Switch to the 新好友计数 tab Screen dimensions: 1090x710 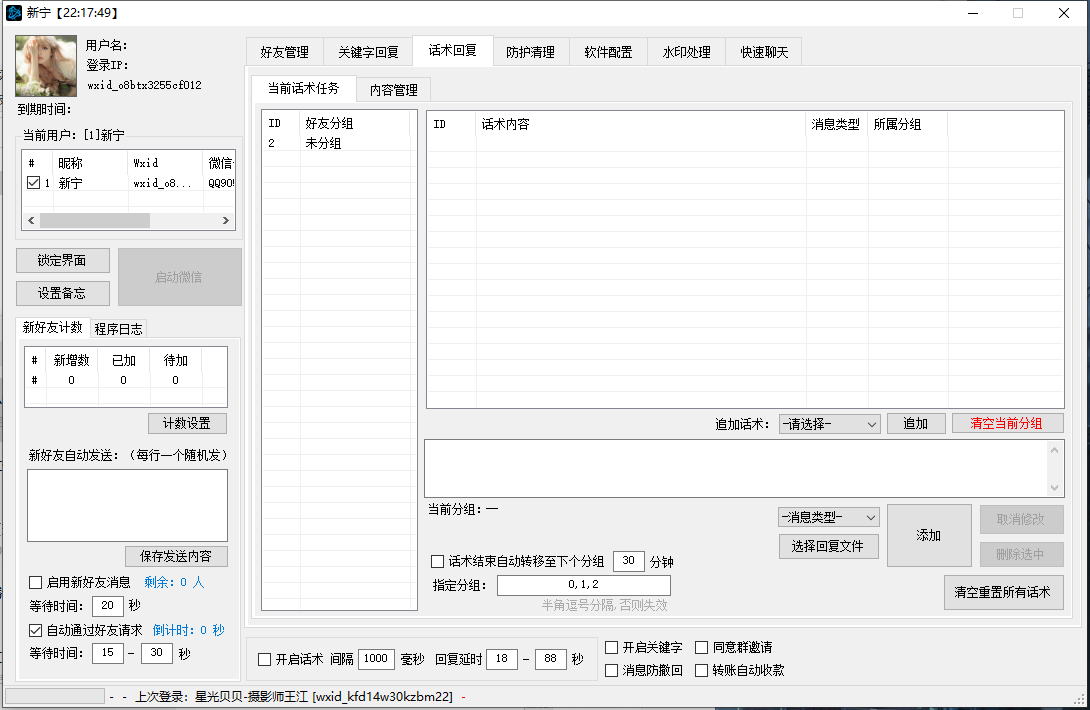[53, 327]
